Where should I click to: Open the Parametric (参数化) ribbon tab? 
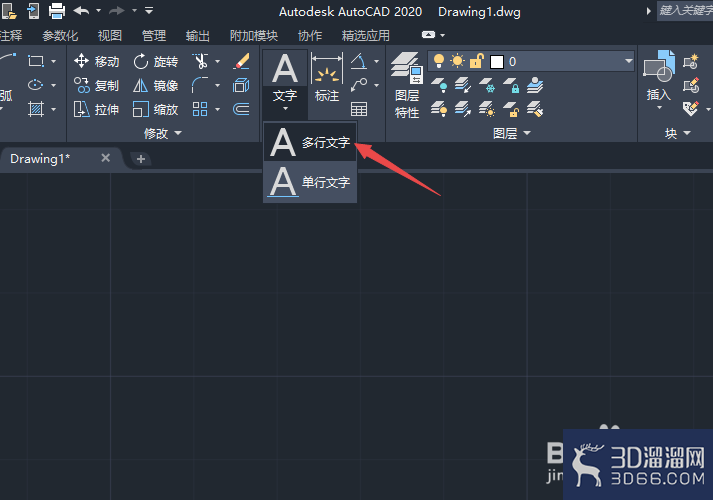point(60,35)
